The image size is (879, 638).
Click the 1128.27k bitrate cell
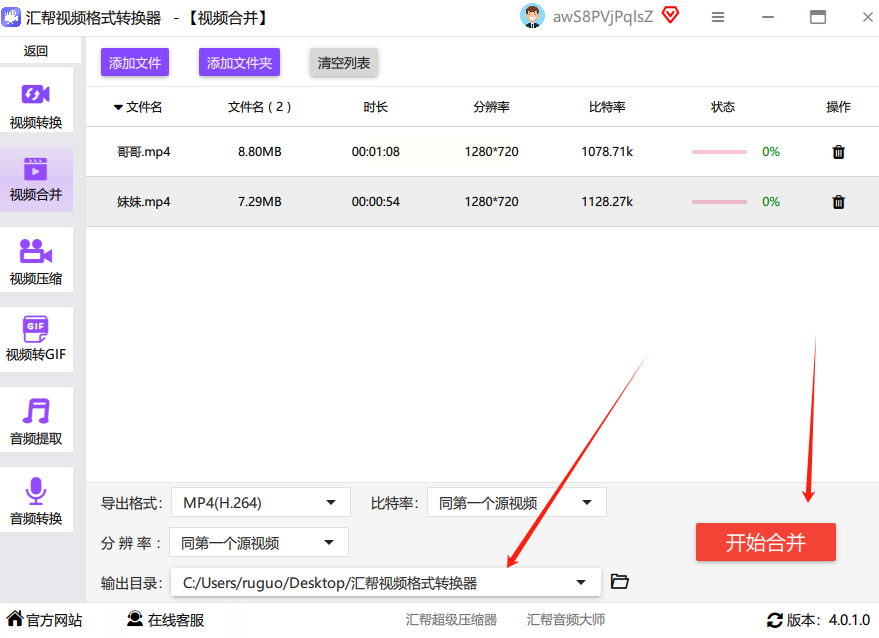pos(607,202)
